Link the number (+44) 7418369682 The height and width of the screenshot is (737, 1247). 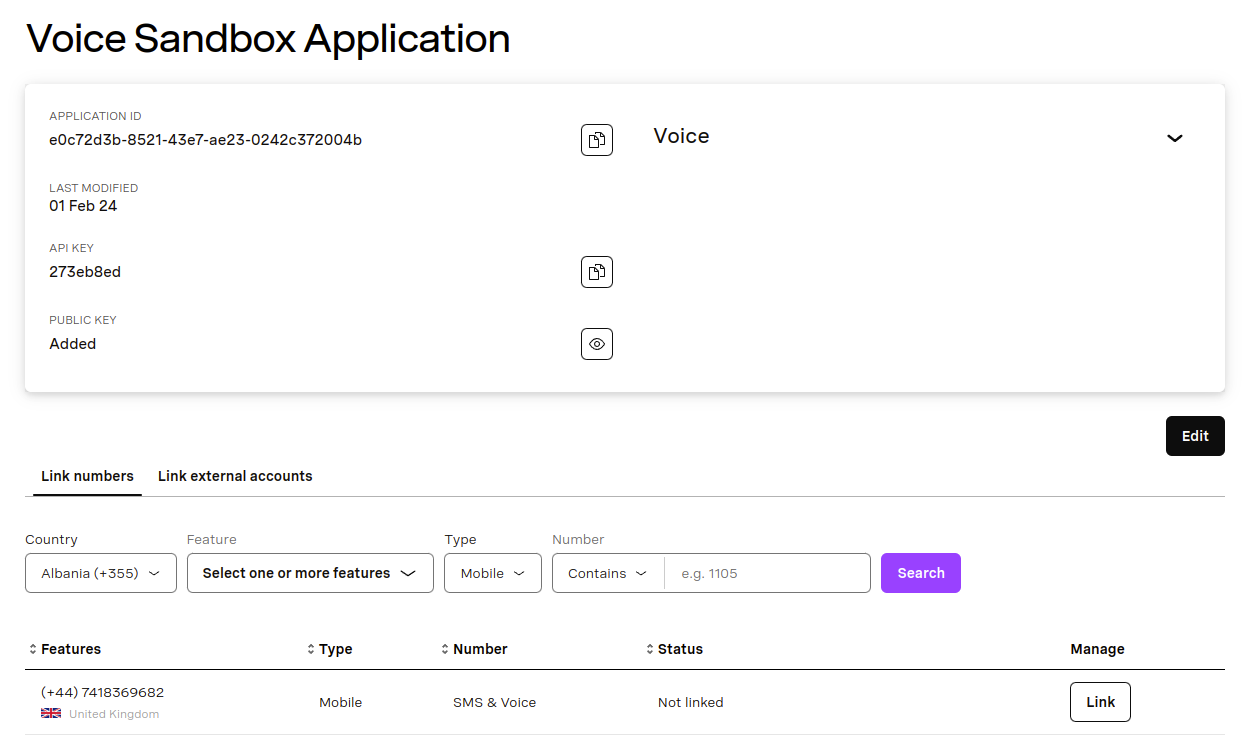click(1099, 701)
